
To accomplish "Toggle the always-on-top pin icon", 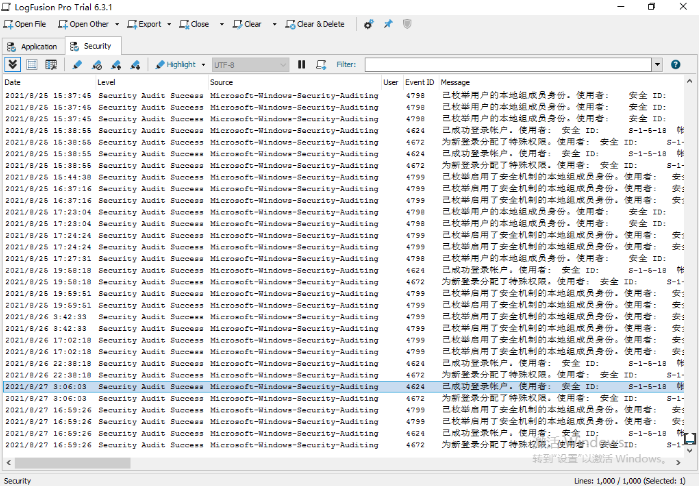I will click(x=388, y=24).
